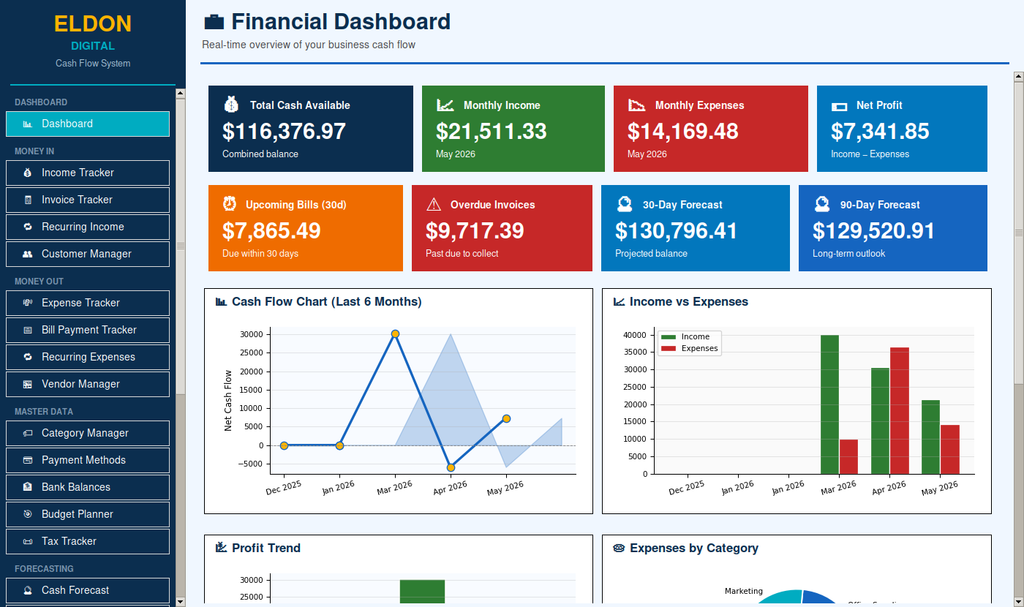1024x607 pixels.
Task: Open Cash Forecast
Action: (x=88, y=591)
